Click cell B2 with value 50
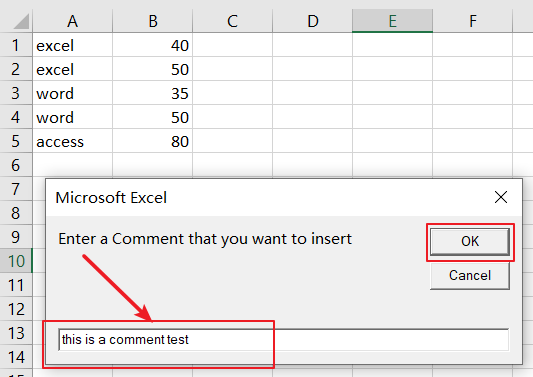Image resolution: width=533 pixels, height=377 pixels. point(153,69)
